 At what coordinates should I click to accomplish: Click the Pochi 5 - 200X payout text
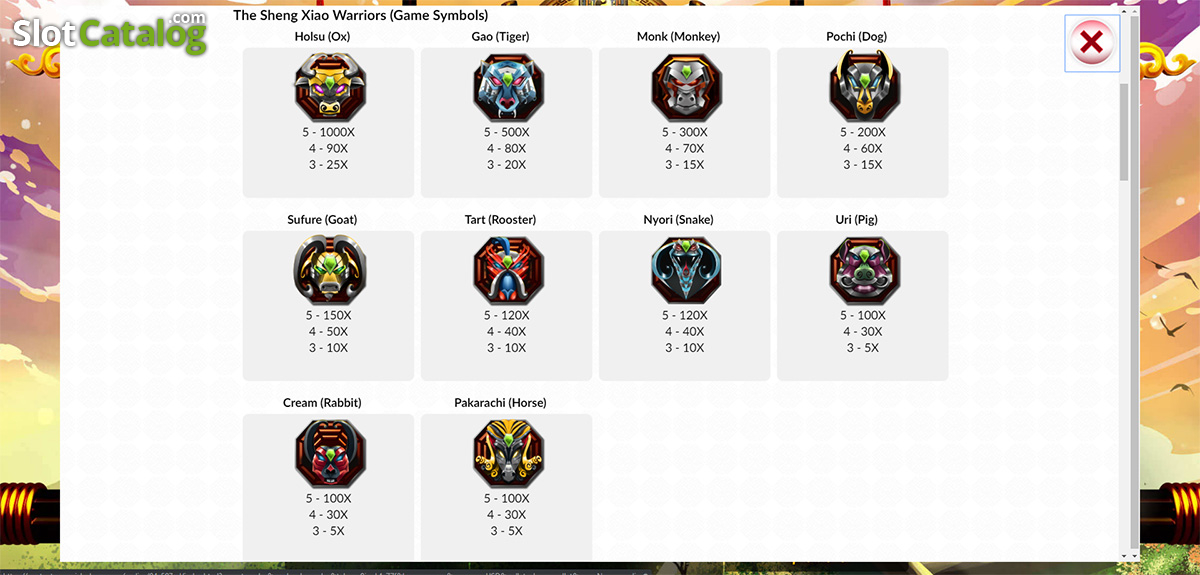(x=863, y=132)
